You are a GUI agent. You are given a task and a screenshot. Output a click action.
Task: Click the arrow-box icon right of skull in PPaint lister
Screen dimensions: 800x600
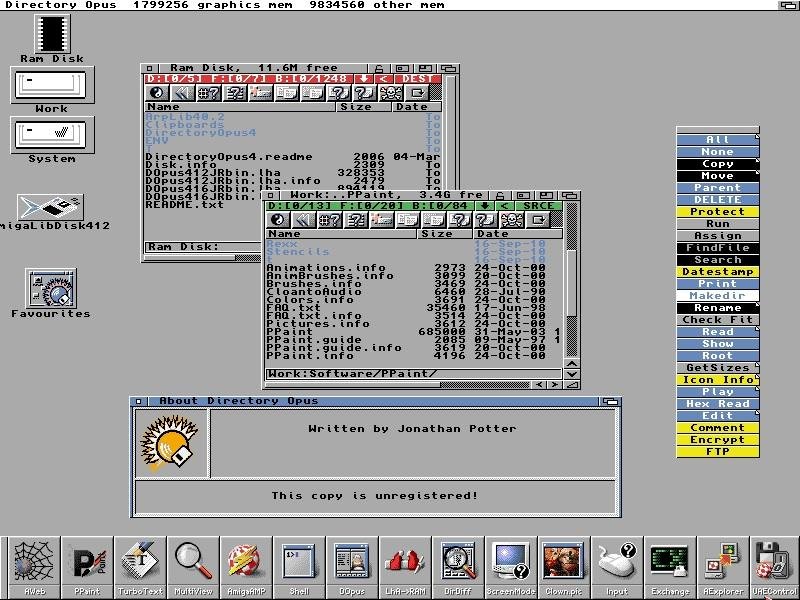tap(538, 220)
